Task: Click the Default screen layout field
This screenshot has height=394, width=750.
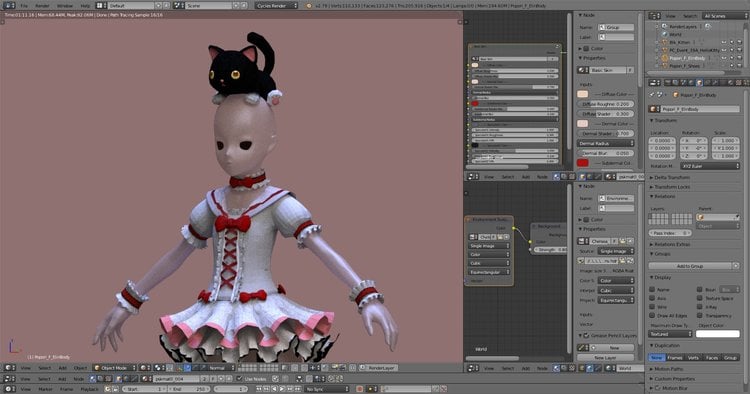Action: [x=131, y=6]
